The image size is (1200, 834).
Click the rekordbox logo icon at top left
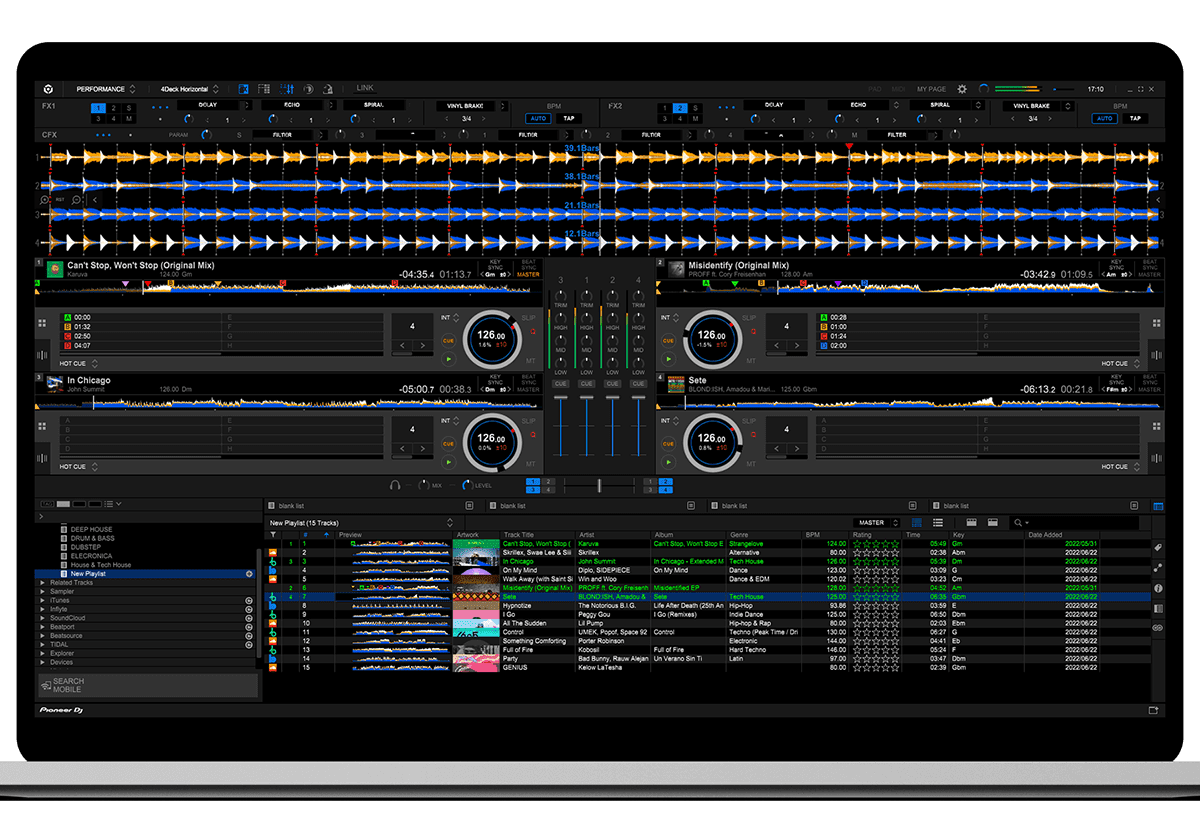point(47,89)
